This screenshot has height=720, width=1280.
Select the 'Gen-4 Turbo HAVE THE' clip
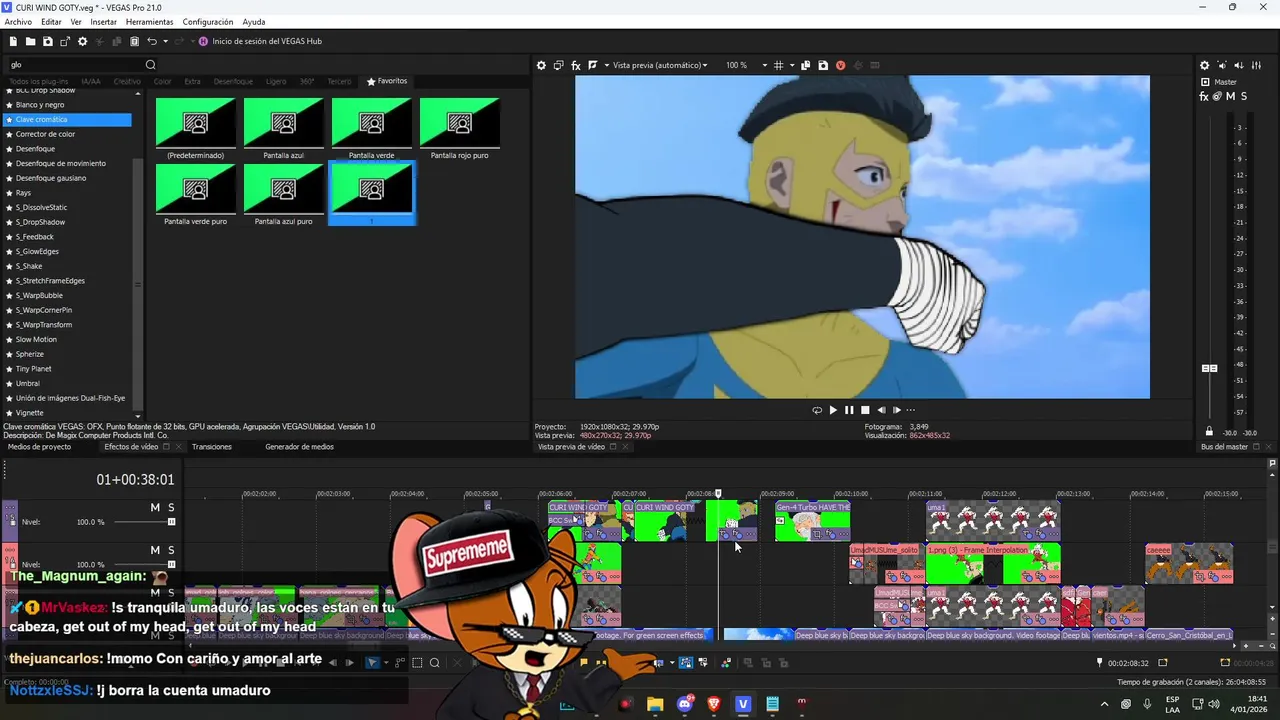point(813,521)
